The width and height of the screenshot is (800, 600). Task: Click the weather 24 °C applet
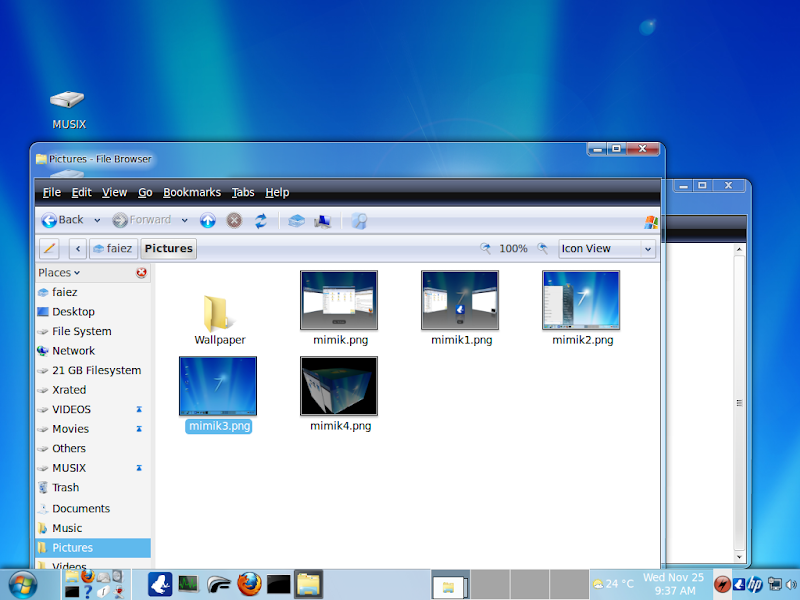pyautogui.click(x=613, y=584)
